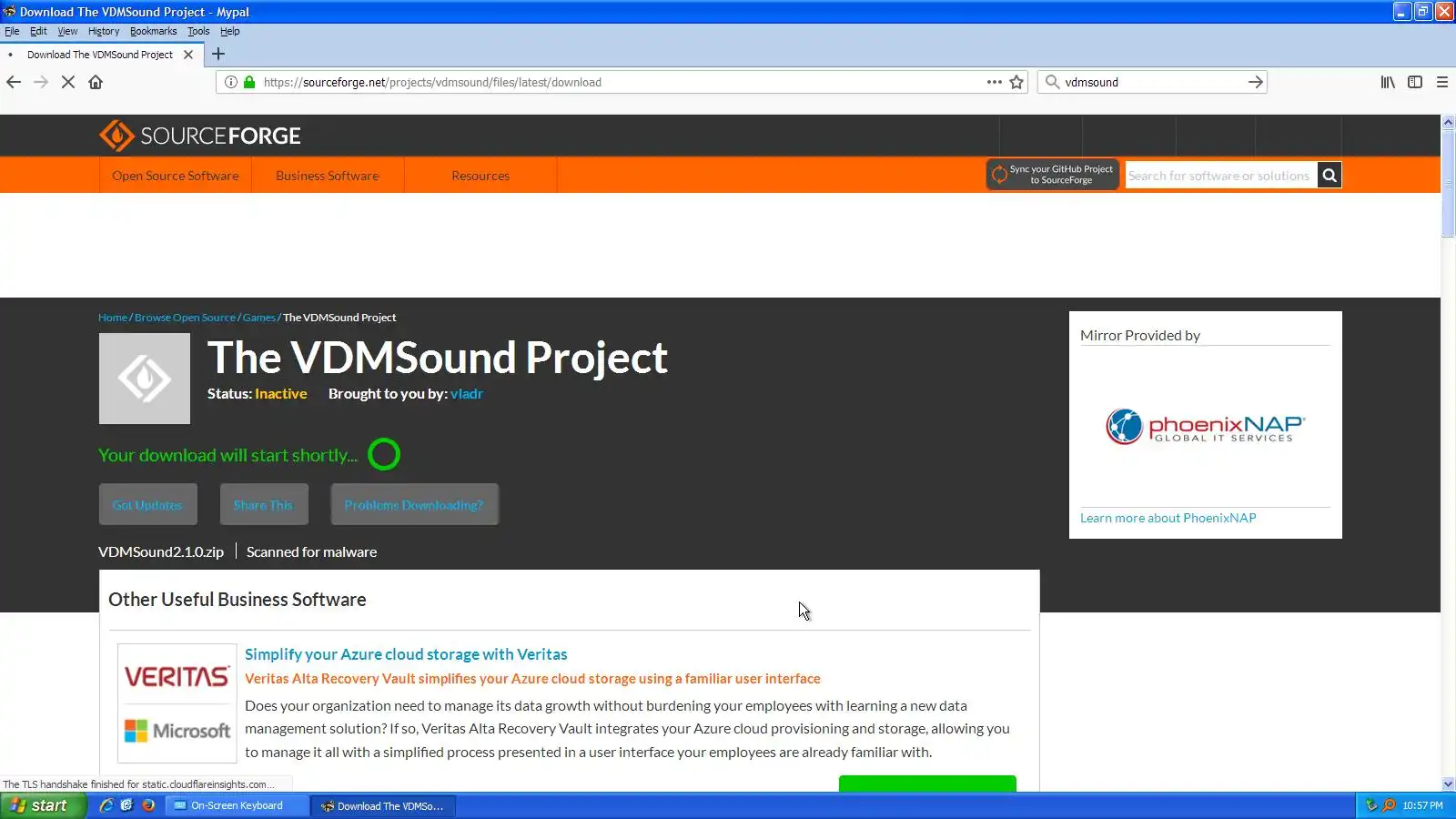Click the forward navigation arrow

tap(41, 82)
